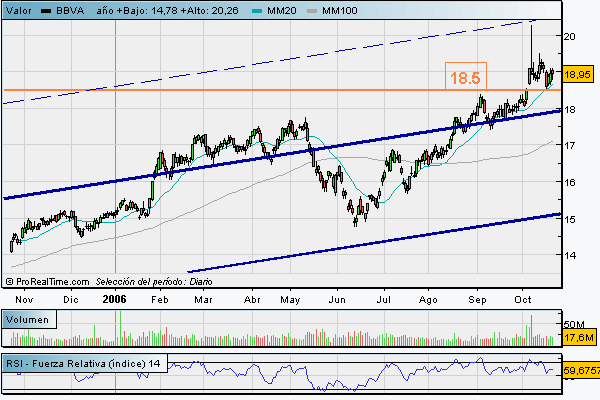This screenshot has width=600, height=400.
Task: Click the May month label on time axis
Action: (290, 300)
